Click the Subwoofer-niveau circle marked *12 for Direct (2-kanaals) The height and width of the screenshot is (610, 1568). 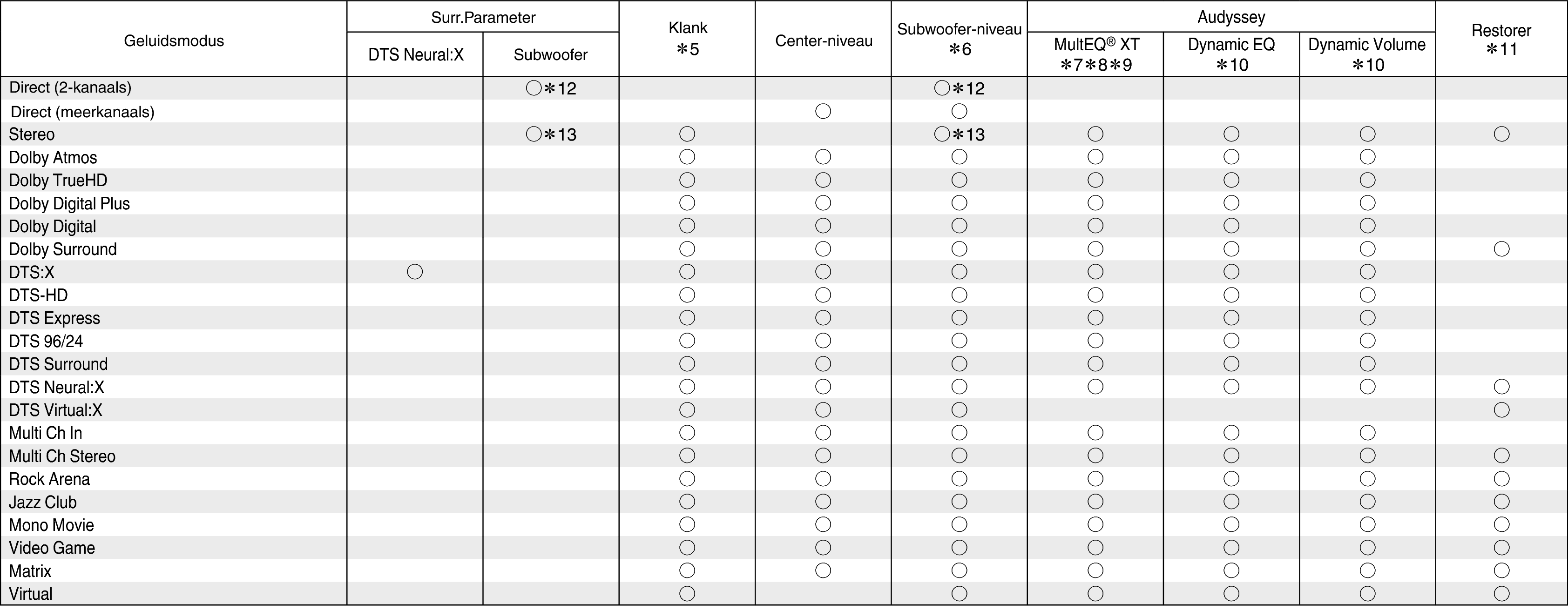coord(942,88)
